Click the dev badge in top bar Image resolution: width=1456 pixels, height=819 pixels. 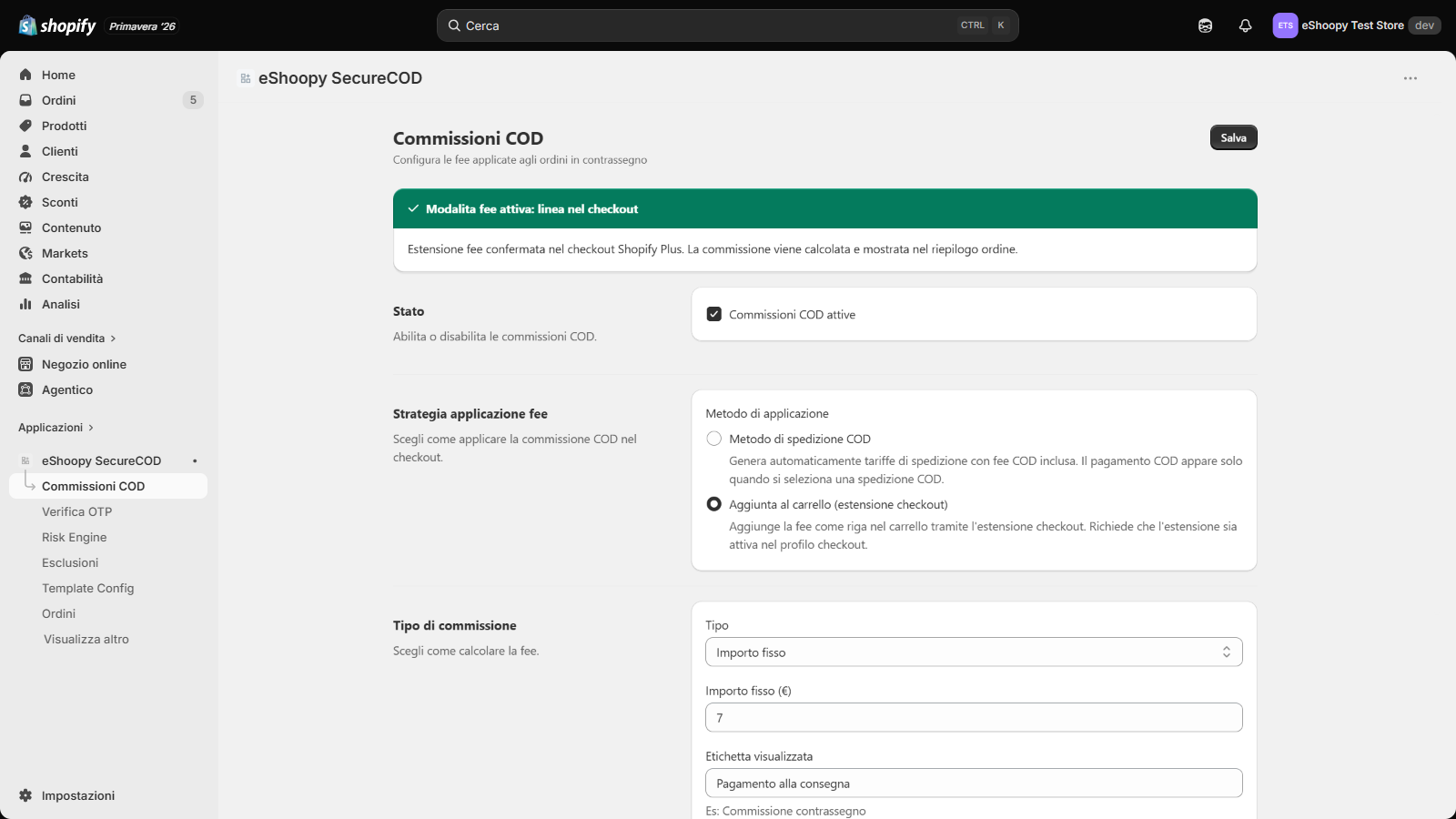coord(1424,25)
